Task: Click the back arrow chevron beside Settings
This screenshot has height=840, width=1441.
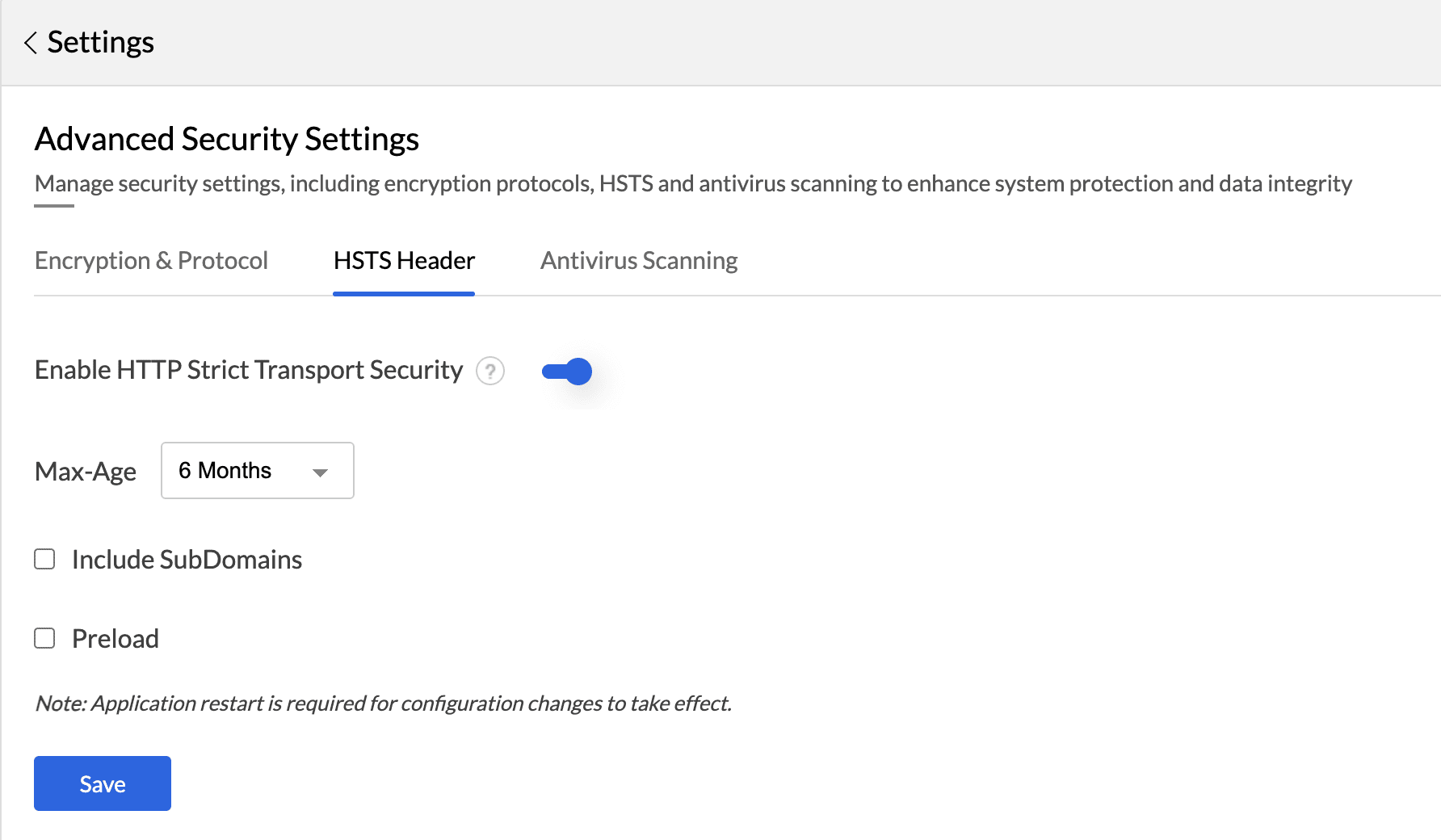Action: [31, 43]
